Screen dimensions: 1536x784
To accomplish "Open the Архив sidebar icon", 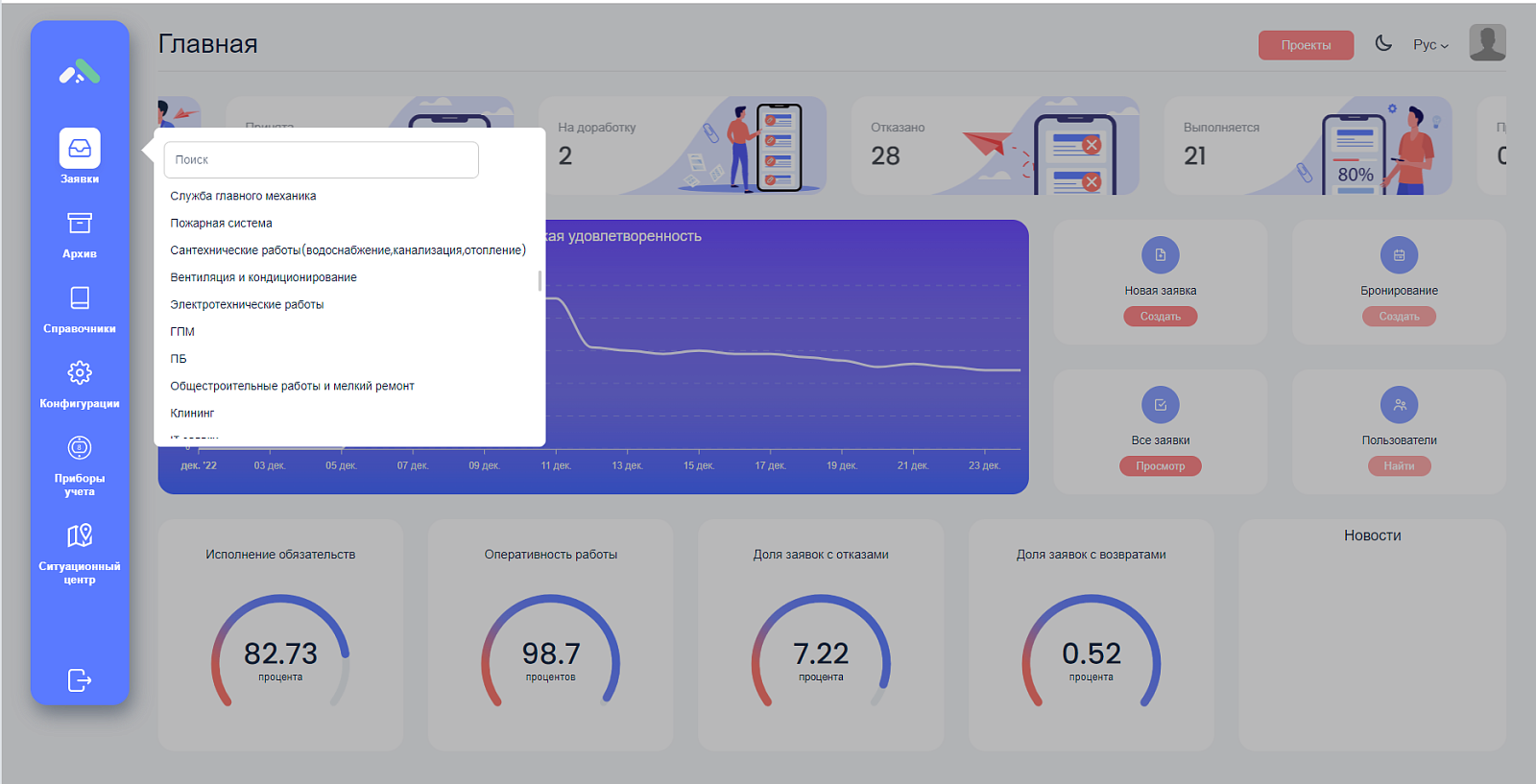I will tap(80, 224).
